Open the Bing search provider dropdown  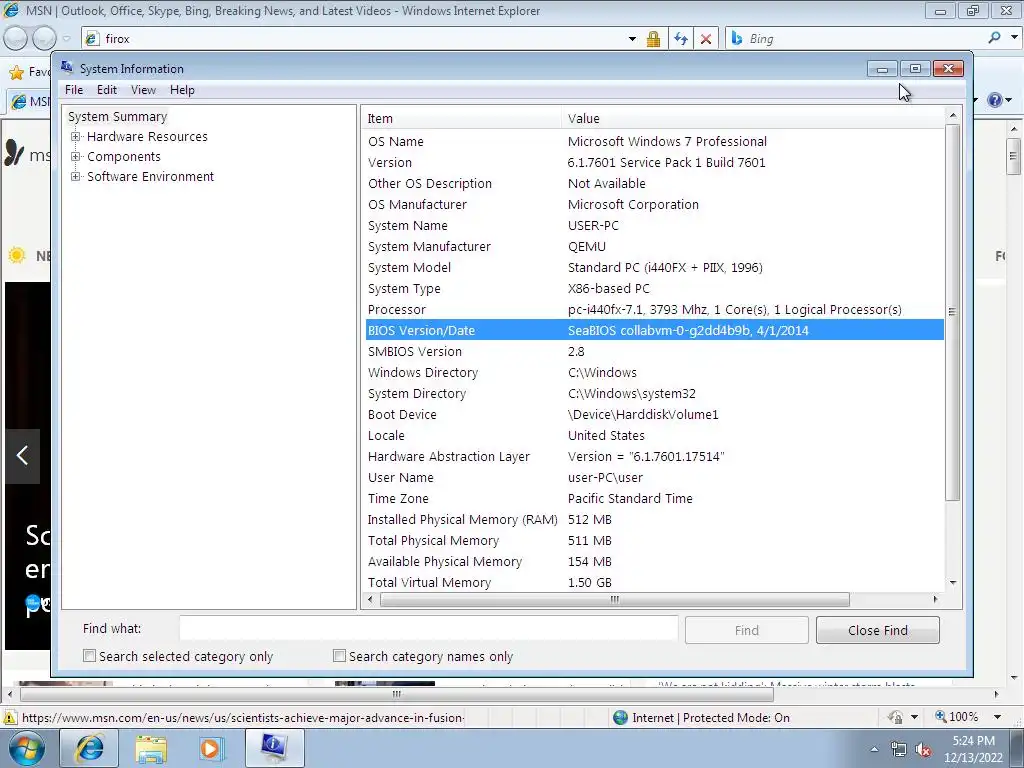tap(1014, 38)
